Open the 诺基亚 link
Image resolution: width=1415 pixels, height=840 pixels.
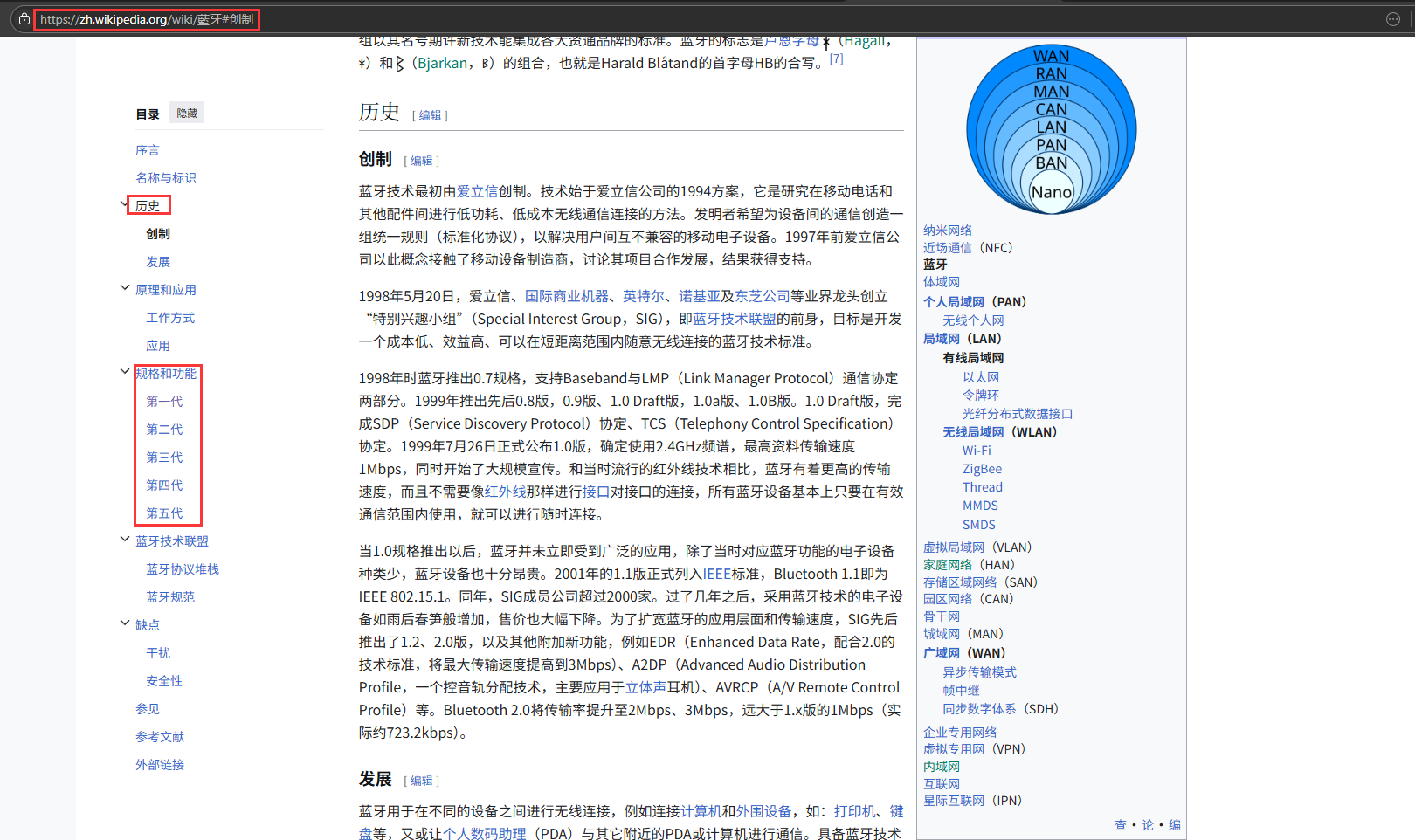[700, 296]
